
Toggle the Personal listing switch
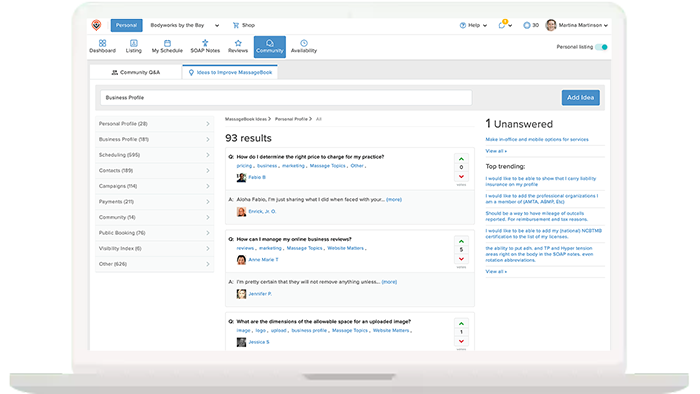601,47
